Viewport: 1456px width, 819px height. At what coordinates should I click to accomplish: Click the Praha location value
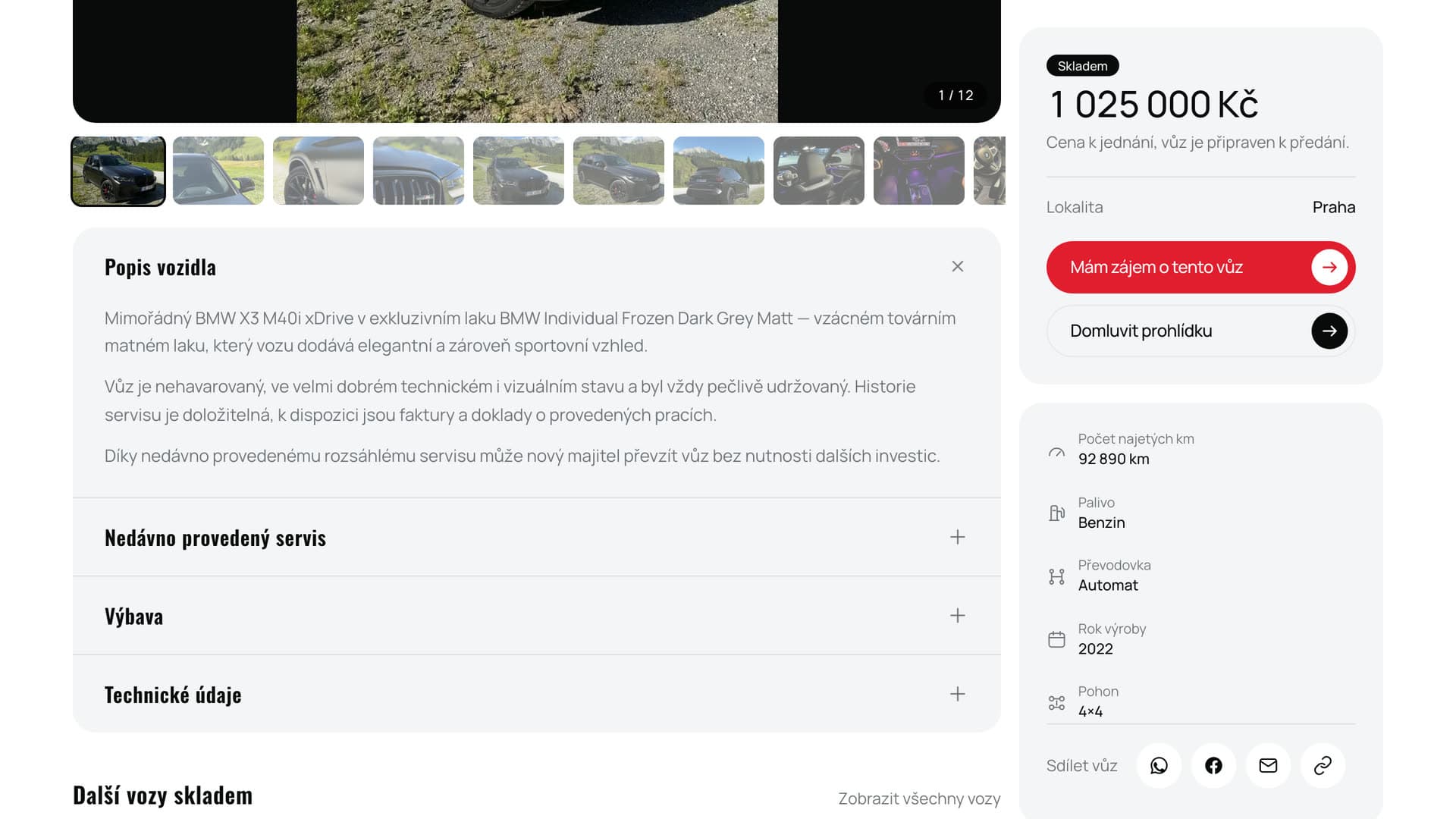point(1334,207)
